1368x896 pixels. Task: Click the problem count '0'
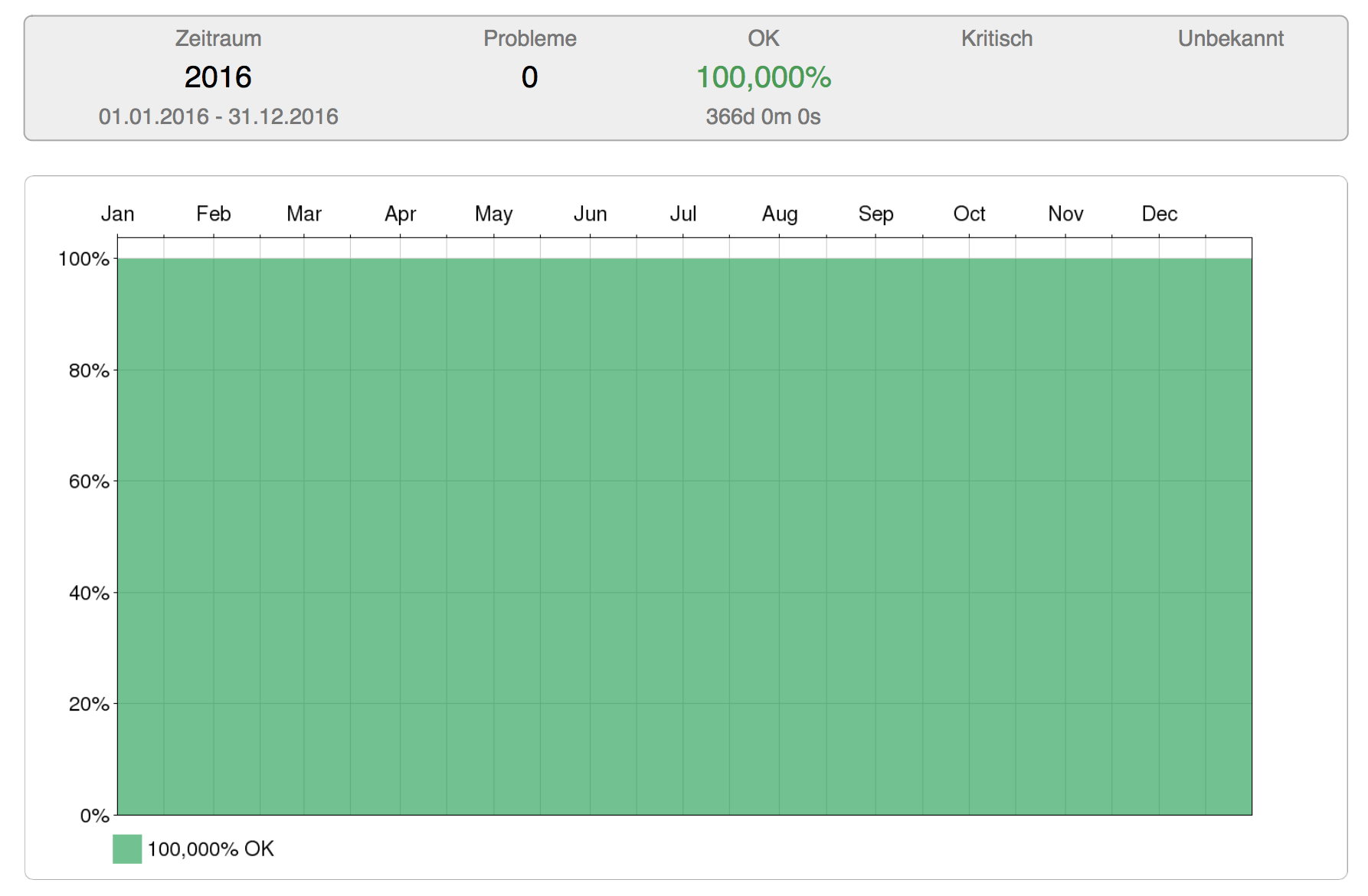530,77
